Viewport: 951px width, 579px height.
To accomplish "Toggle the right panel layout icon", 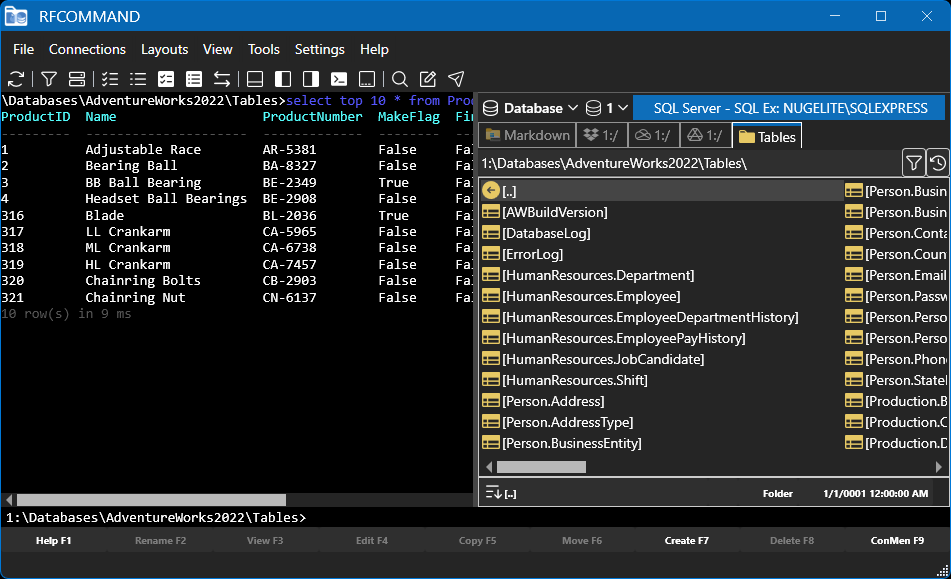I will 311,79.
